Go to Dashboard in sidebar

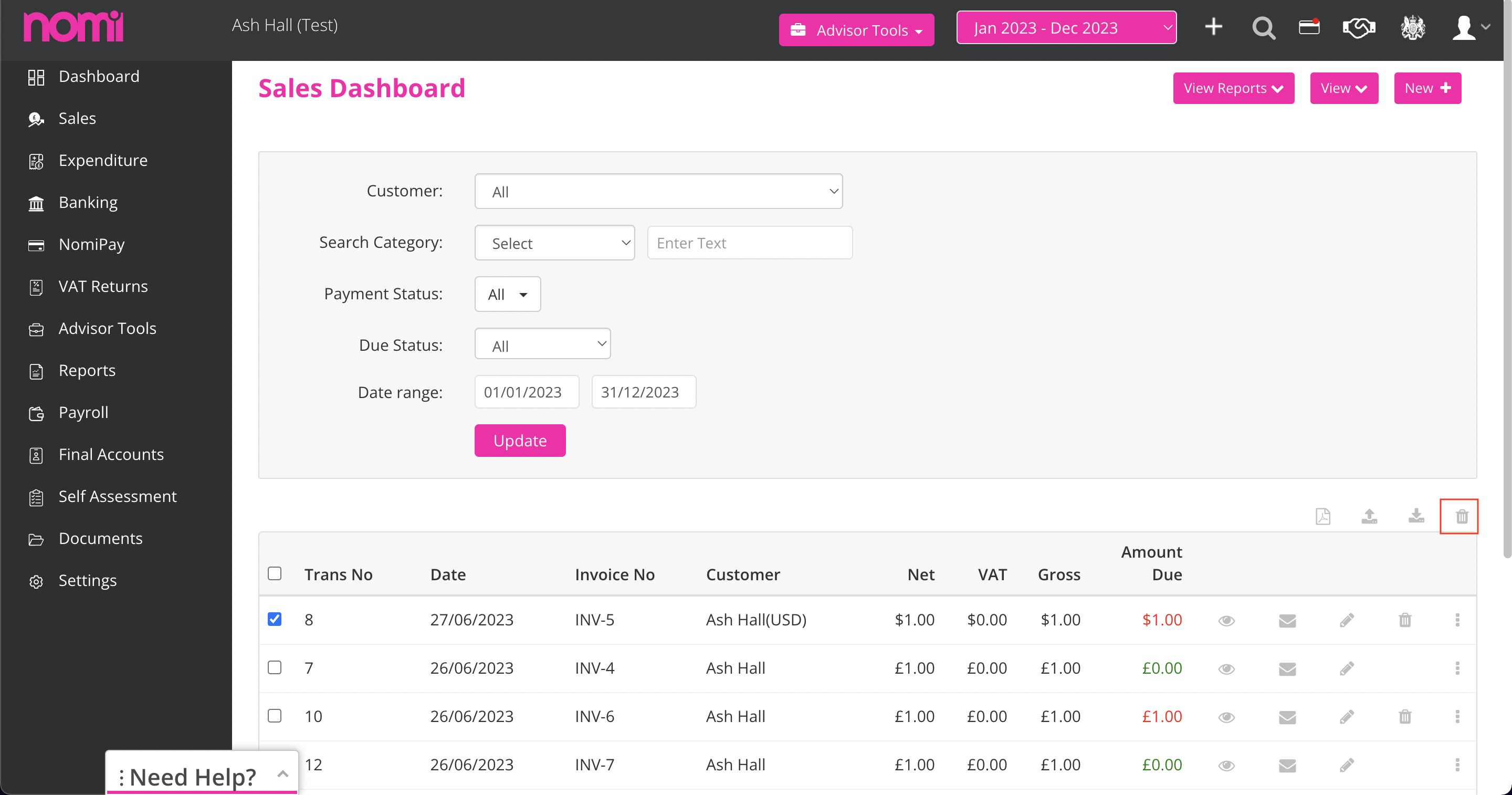pos(99,76)
